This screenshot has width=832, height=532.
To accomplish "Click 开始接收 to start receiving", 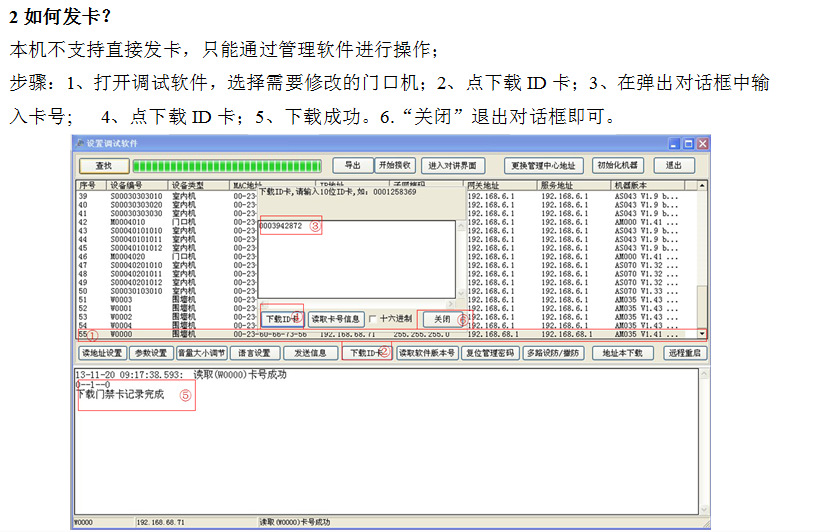I will (x=394, y=165).
